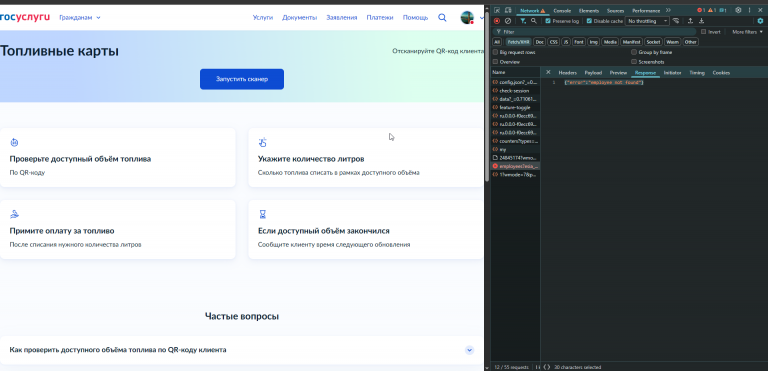Toggle the device toolbar icon

coord(508,10)
